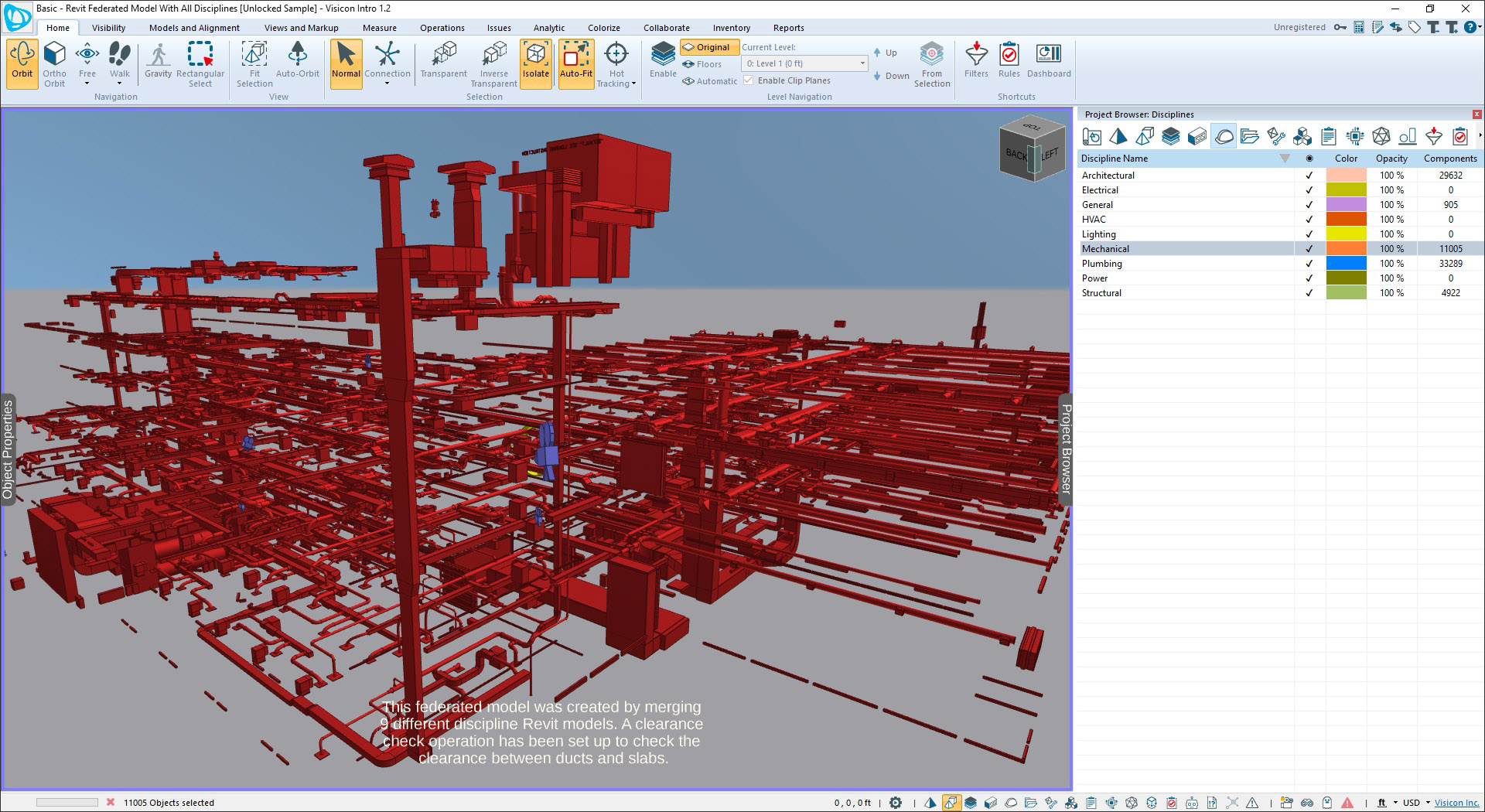This screenshot has height=812, width=1485.
Task: Move level Down
Action: point(891,76)
